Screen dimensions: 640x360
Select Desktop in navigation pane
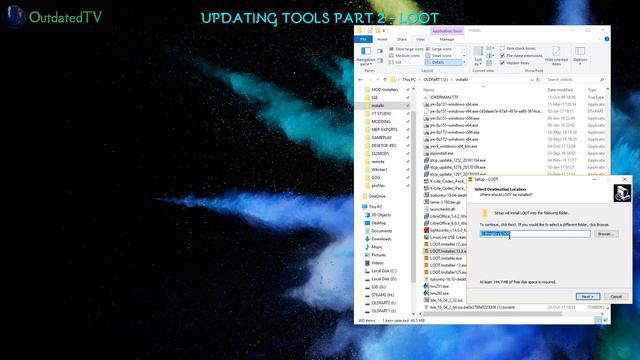(378, 223)
